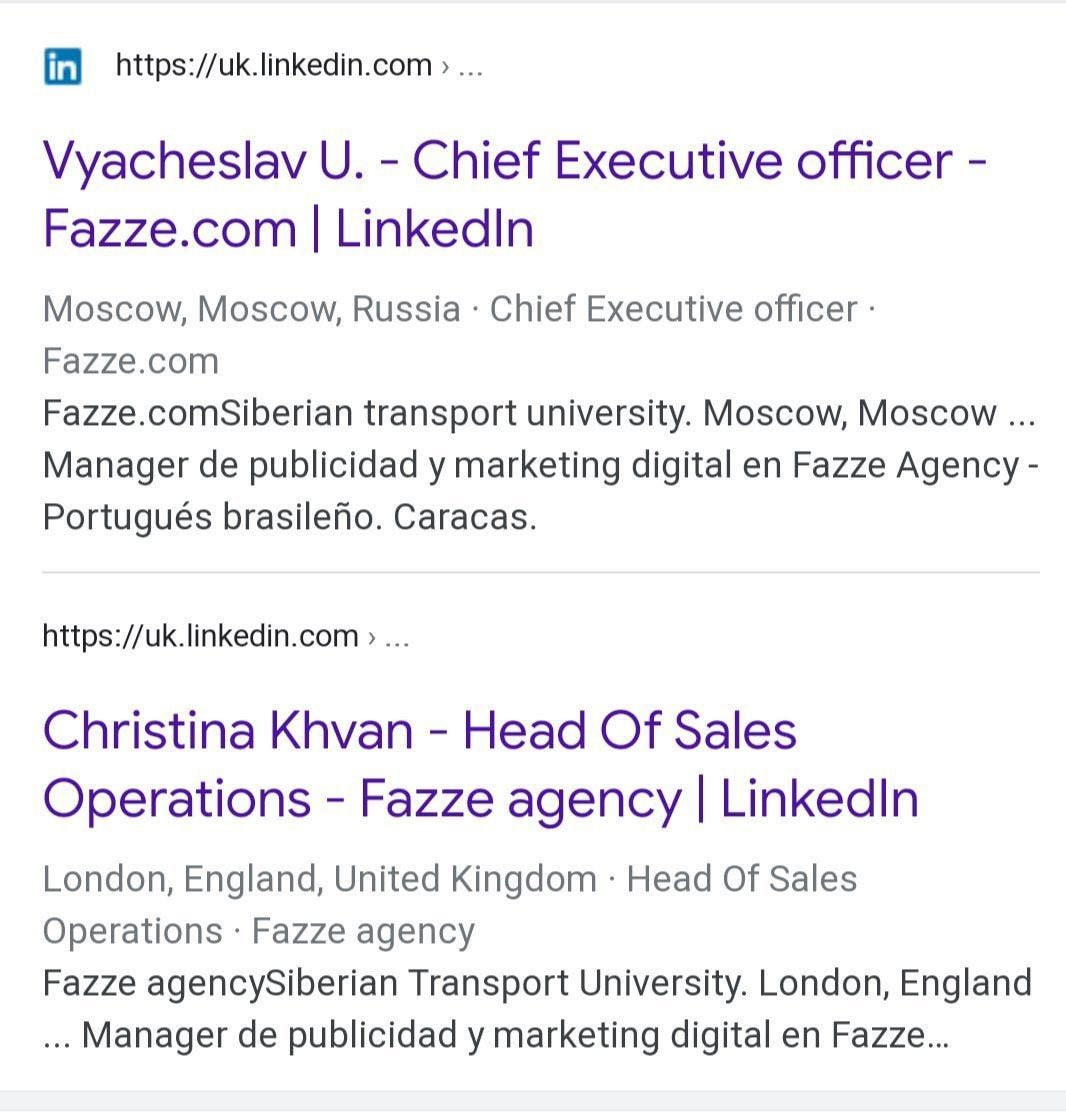The height and width of the screenshot is (1113, 1066).
Task: Click 'Portugués brasileño. Caracas.' snippet text
Action: [x=290, y=517]
